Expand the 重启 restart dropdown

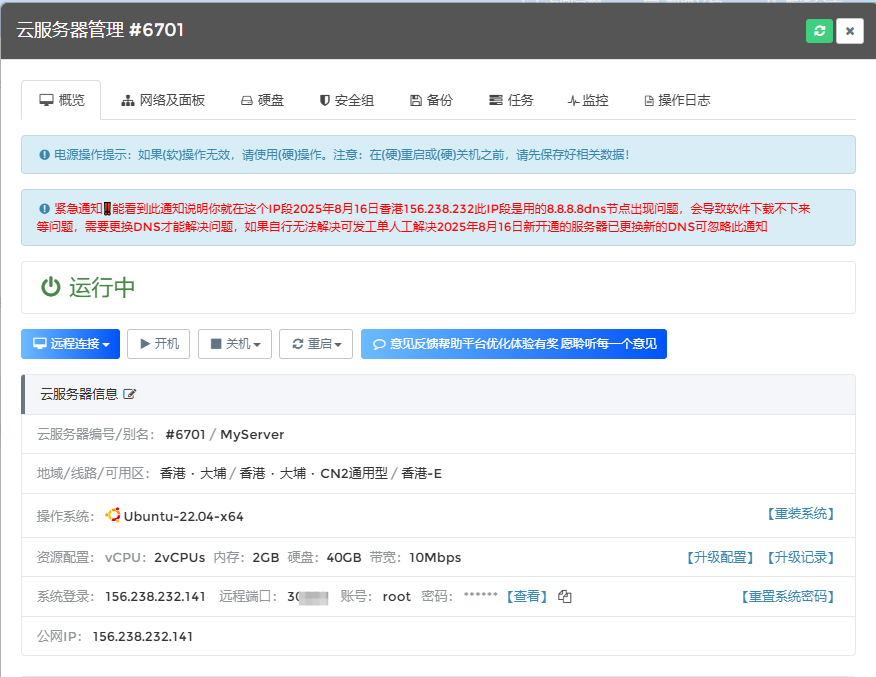pos(315,344)
